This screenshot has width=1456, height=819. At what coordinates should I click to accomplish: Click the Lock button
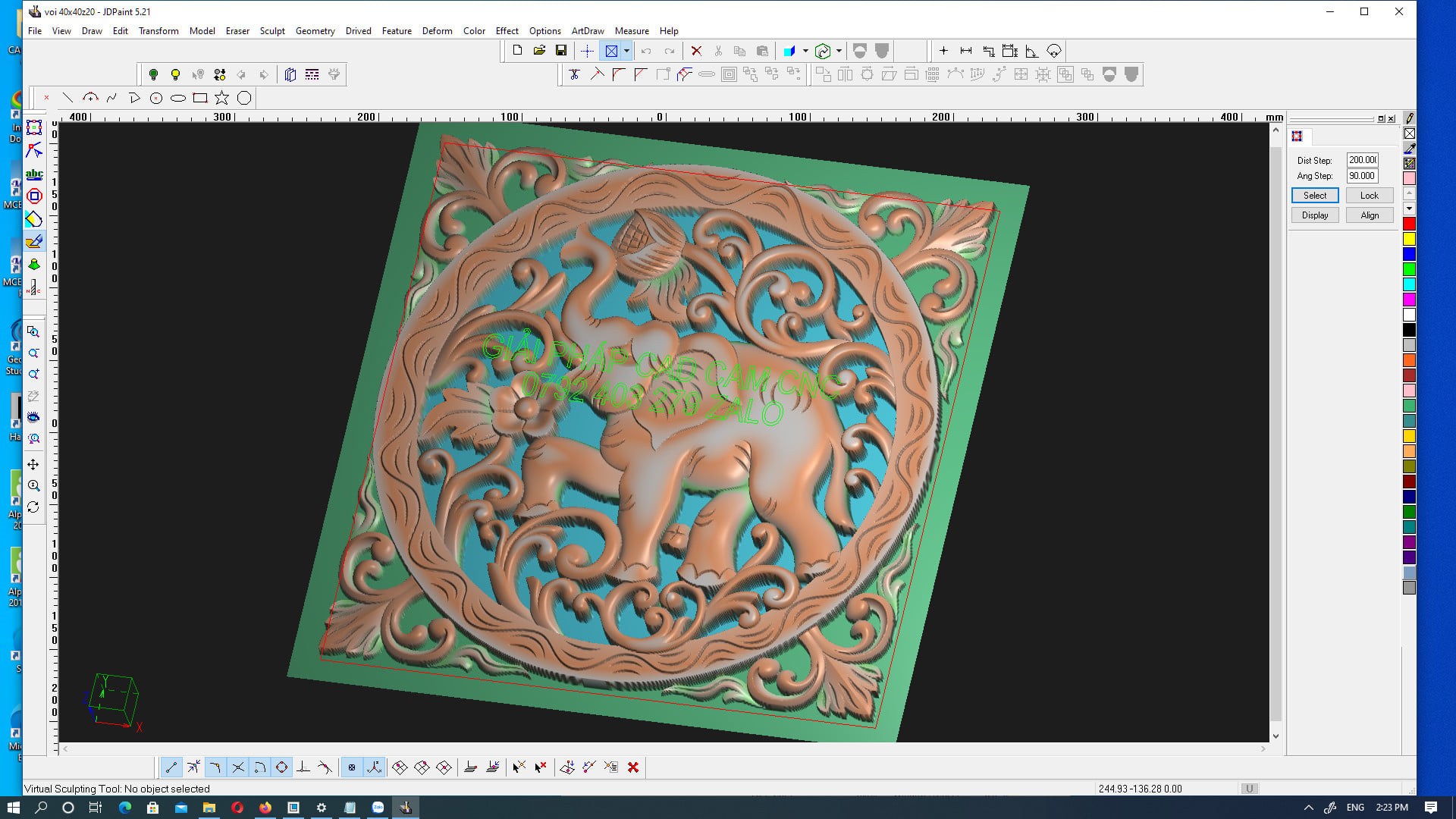pyautogui.click(x=1369, y=196)
